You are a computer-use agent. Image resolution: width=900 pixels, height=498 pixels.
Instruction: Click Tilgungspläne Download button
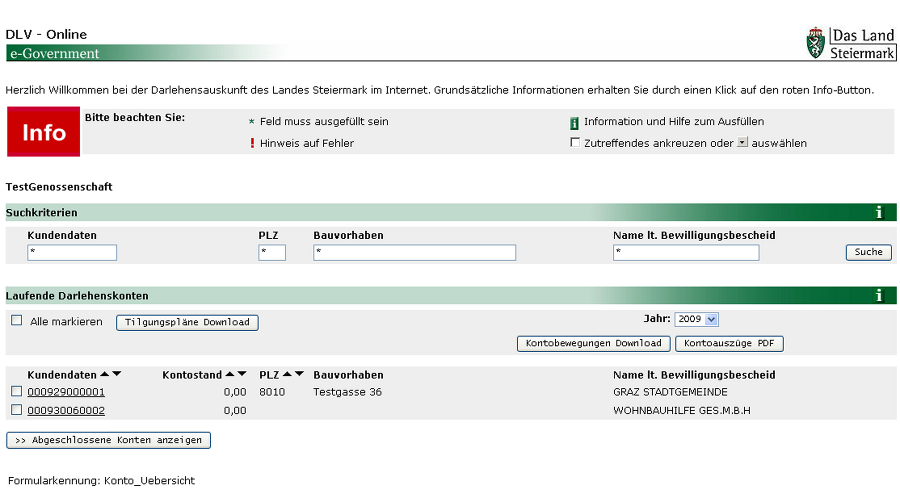point(187,322)
